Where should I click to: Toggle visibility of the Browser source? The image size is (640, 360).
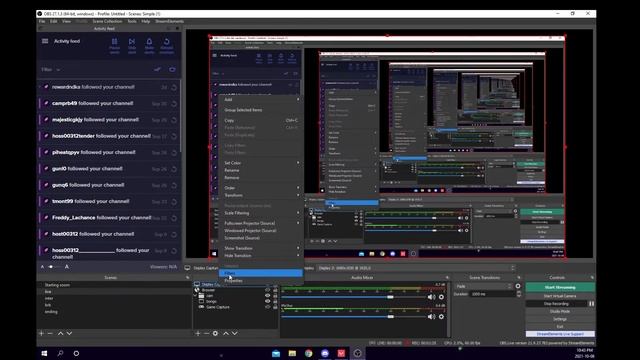pos(268,290)
